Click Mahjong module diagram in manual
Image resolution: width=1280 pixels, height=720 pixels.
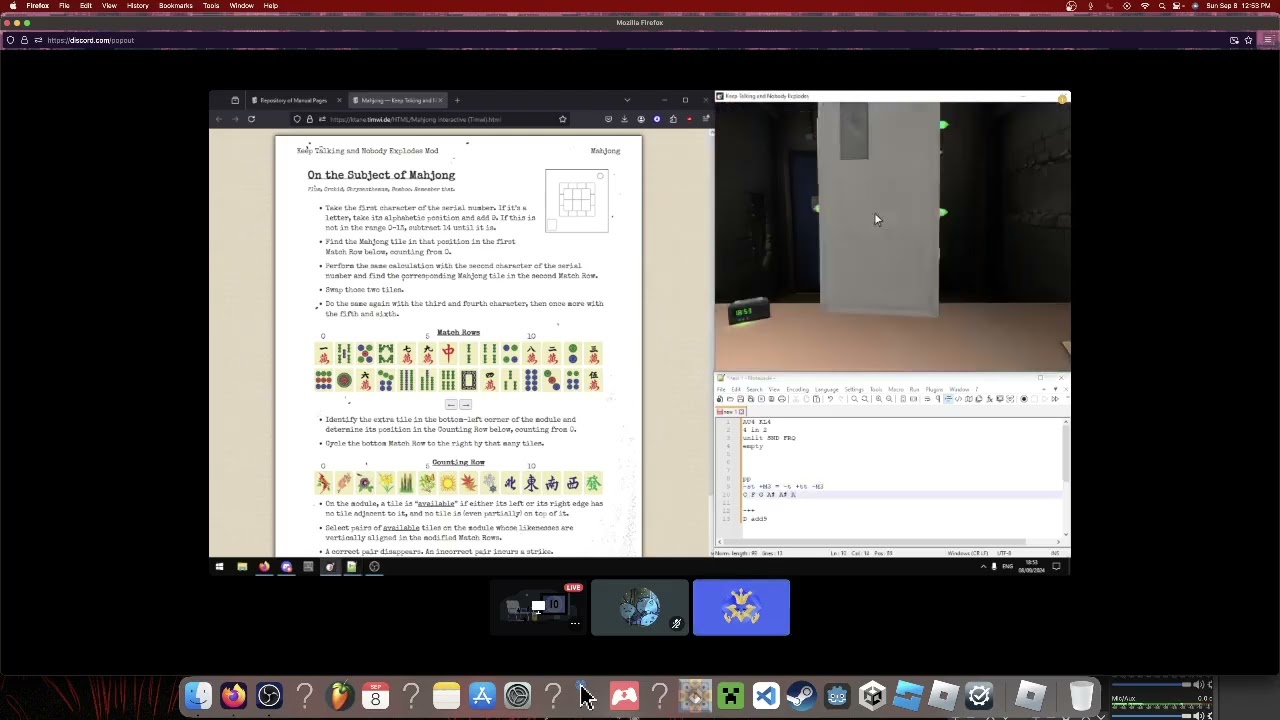[x=577, y=201]
